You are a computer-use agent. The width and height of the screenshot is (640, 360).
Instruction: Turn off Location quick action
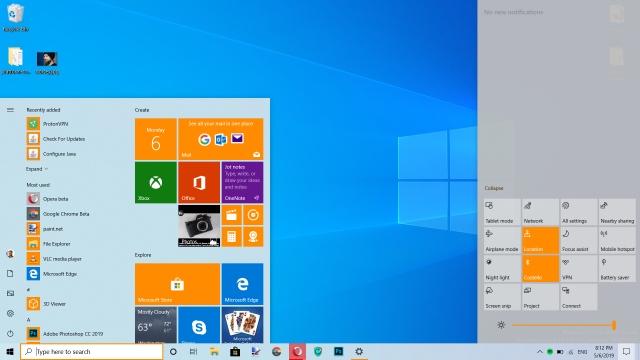point(540,240)
